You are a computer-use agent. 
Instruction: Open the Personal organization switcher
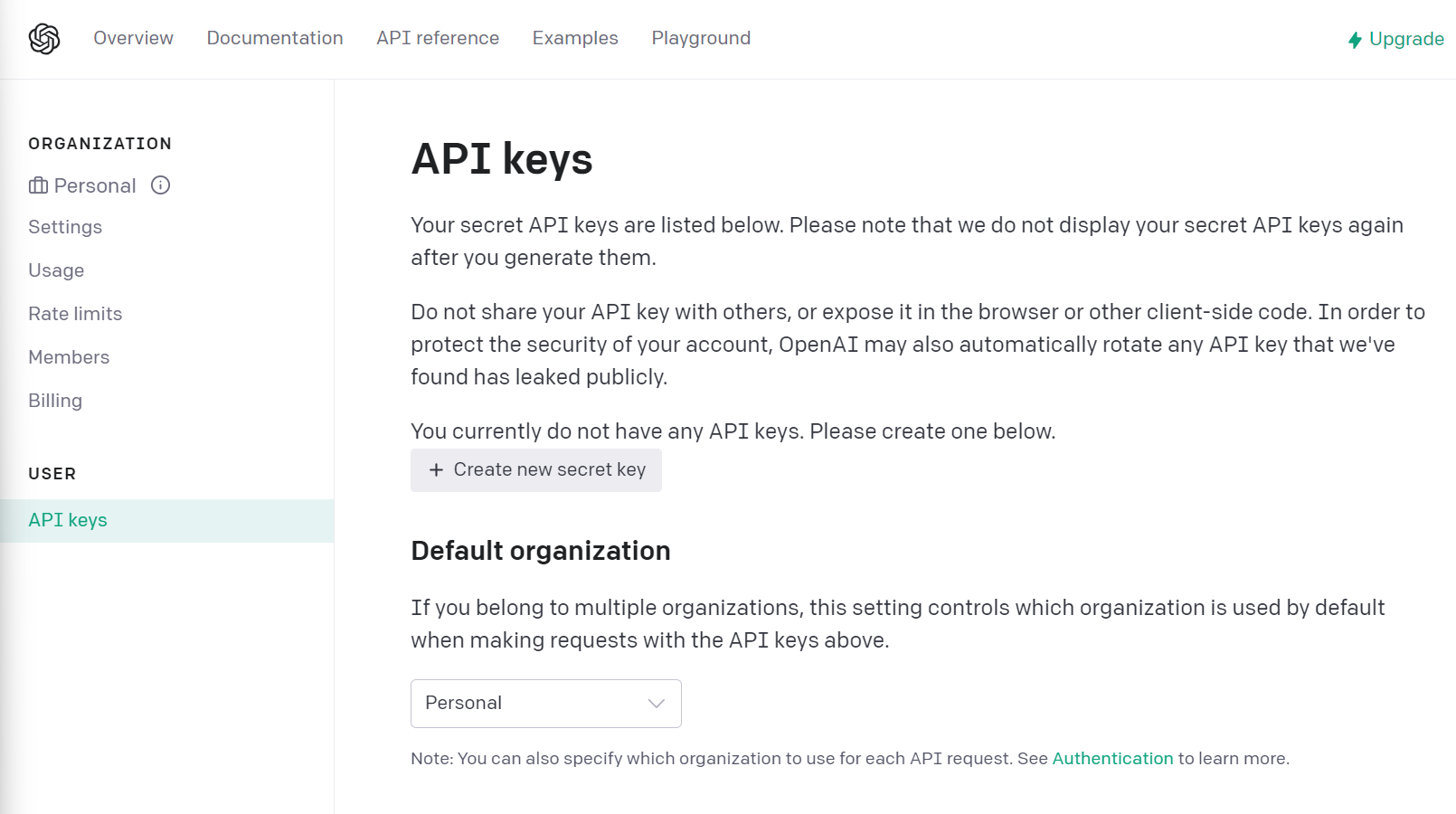click(x=94, y=185)
